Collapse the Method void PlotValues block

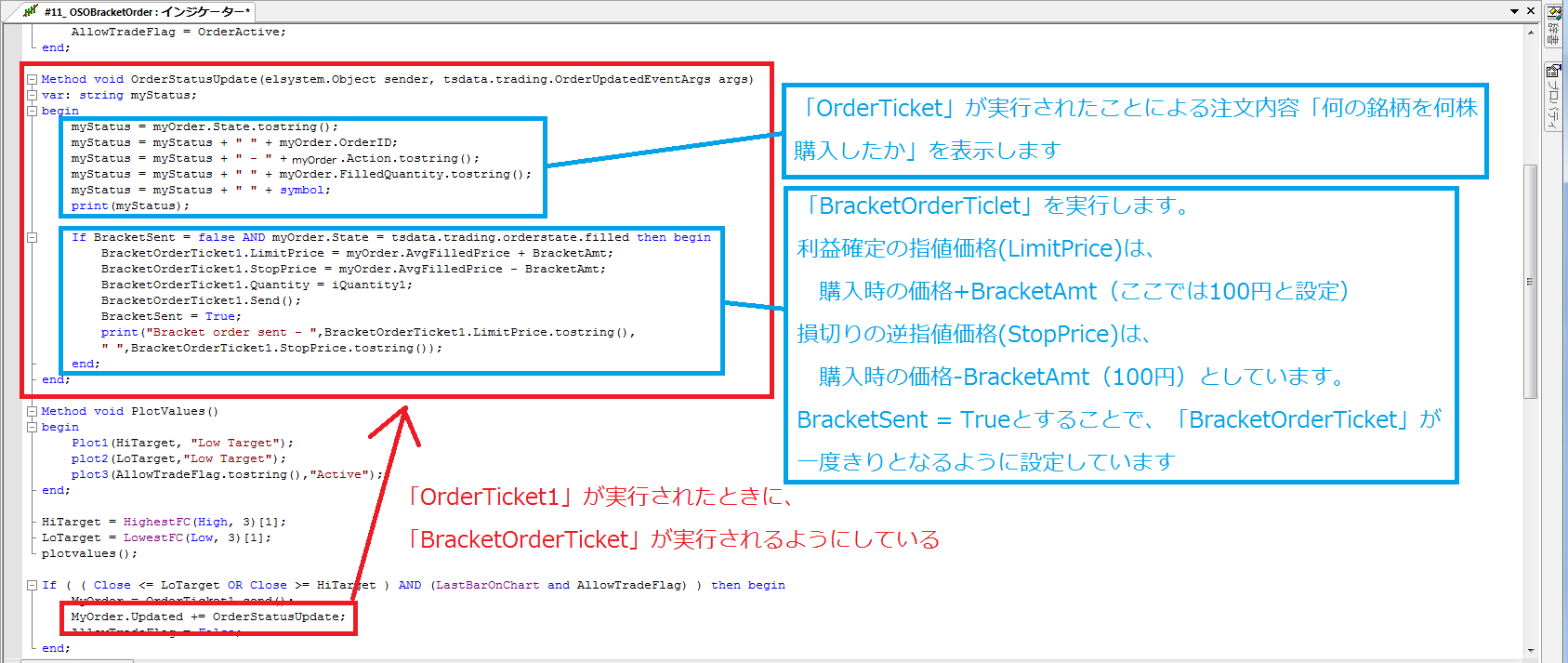[32, 411]
